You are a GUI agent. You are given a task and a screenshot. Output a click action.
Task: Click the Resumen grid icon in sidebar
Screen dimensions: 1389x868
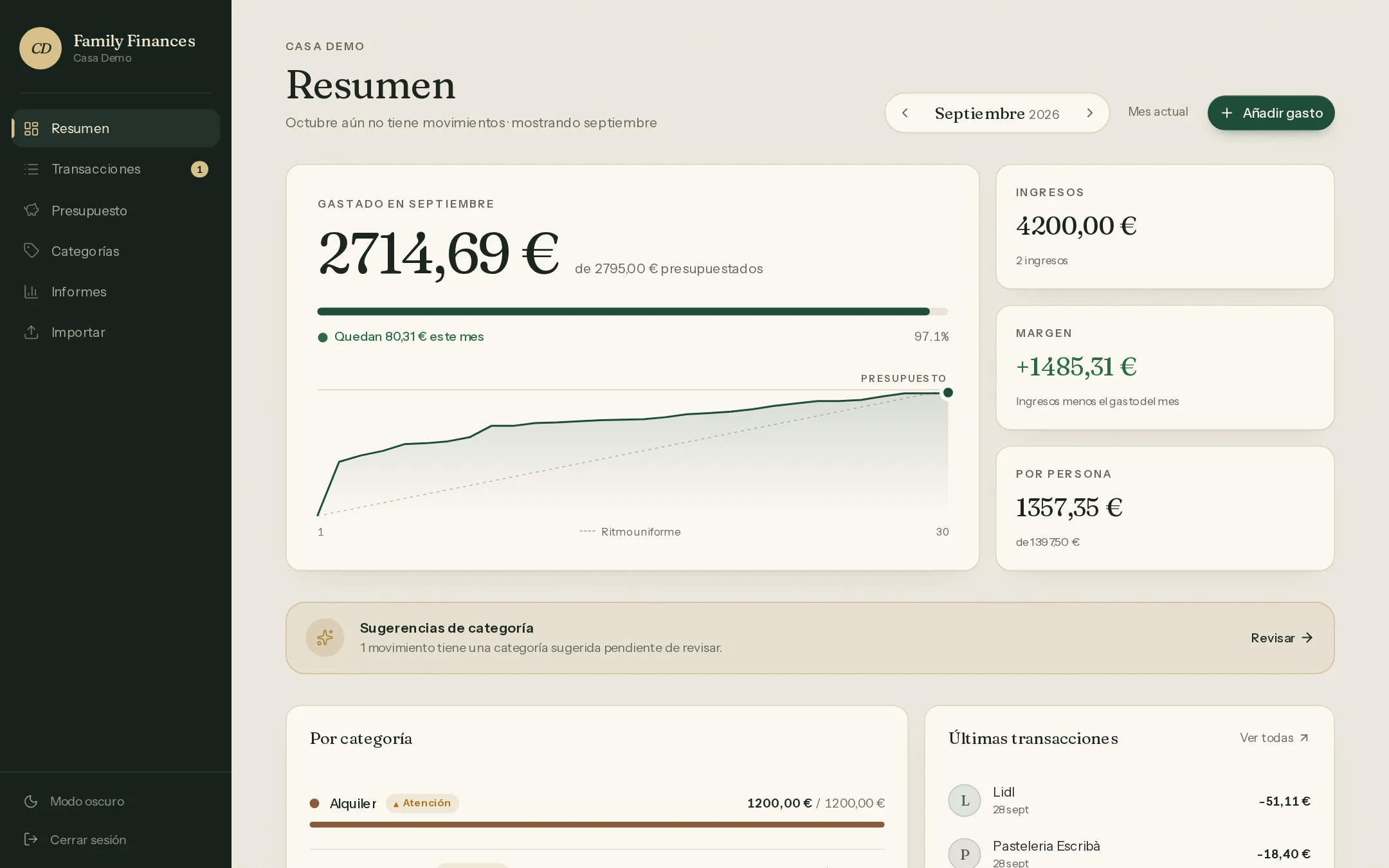31,129
